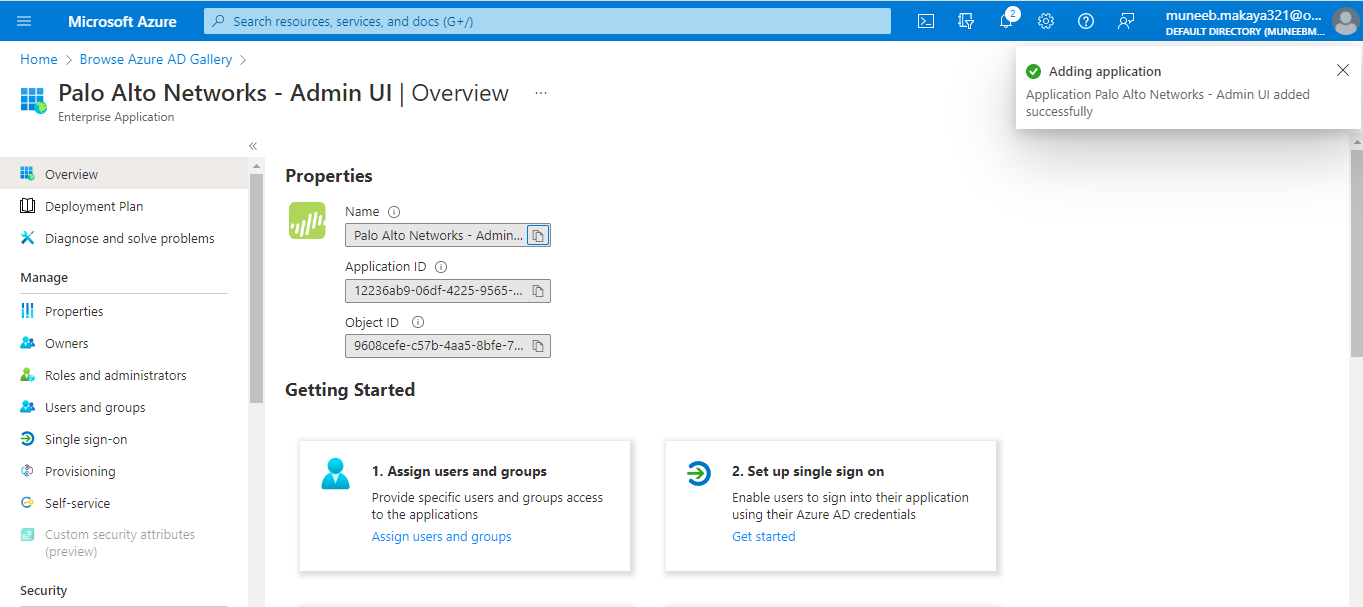Click the Assign users and groups link
1363x607 pixels.
(441, 536)
